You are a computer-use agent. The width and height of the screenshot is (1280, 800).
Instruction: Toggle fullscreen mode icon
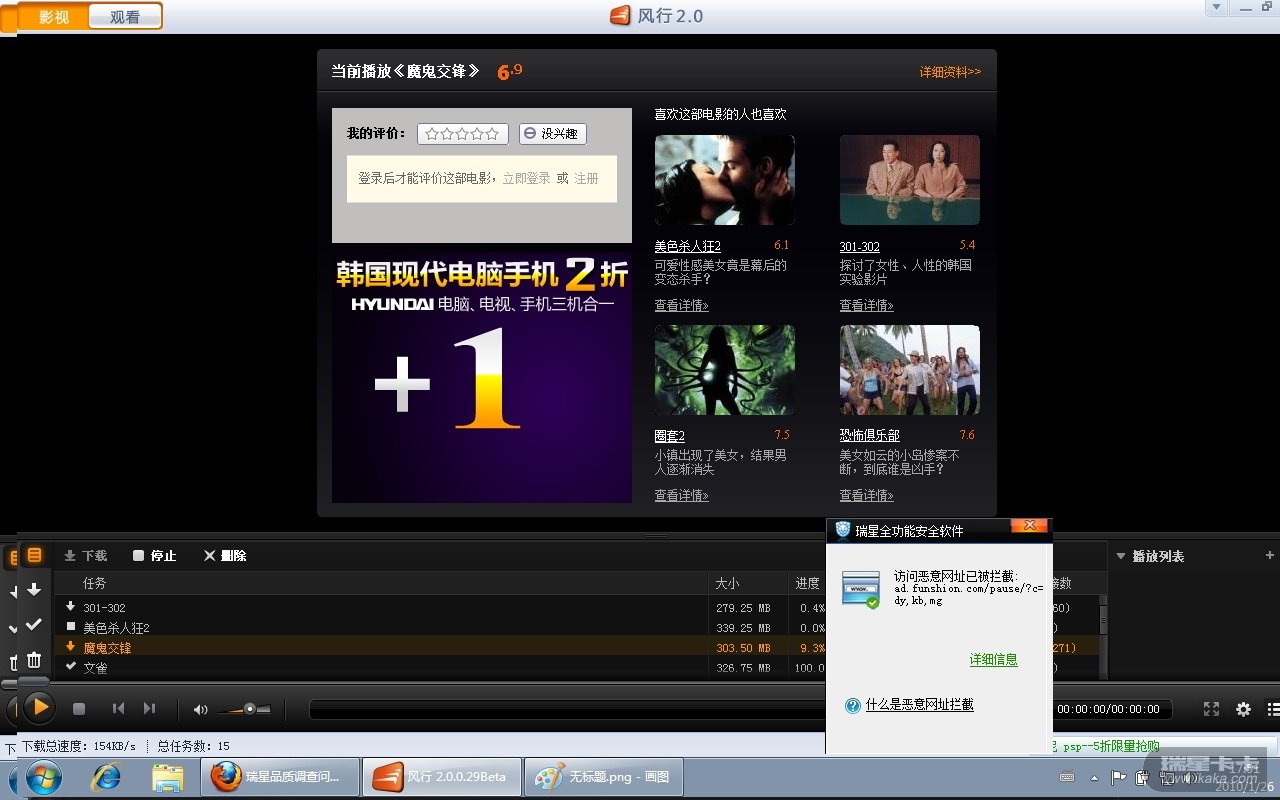tap(1211, 709)
